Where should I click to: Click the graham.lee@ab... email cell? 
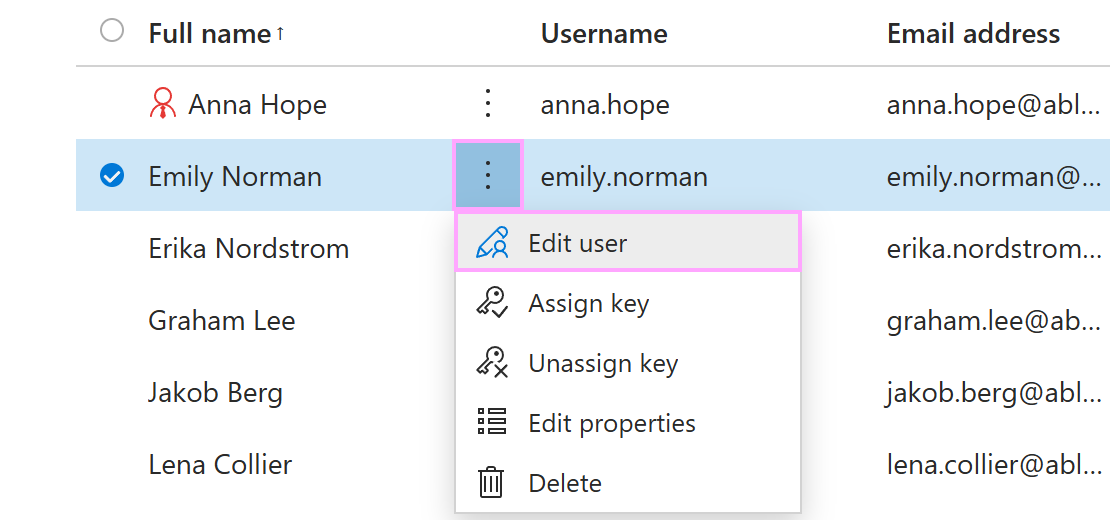pyautogui.click(x=994, y=321)
